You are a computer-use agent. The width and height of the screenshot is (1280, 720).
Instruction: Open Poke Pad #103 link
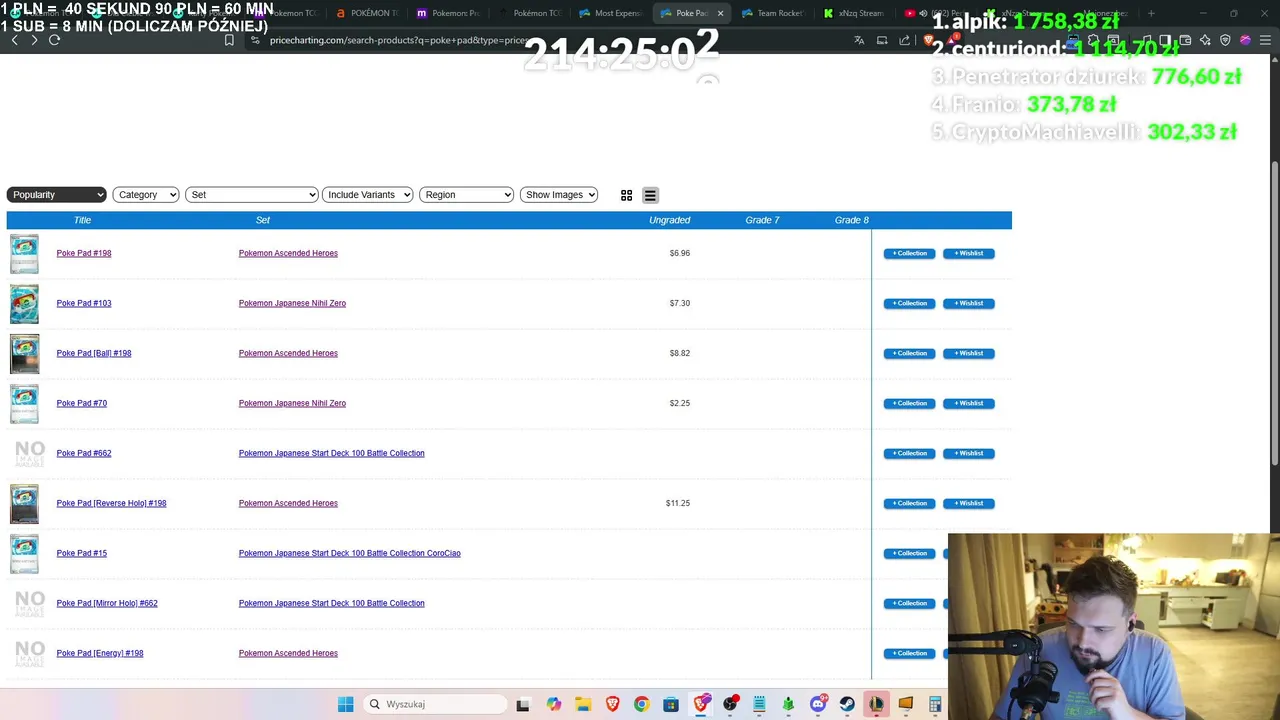84,303
